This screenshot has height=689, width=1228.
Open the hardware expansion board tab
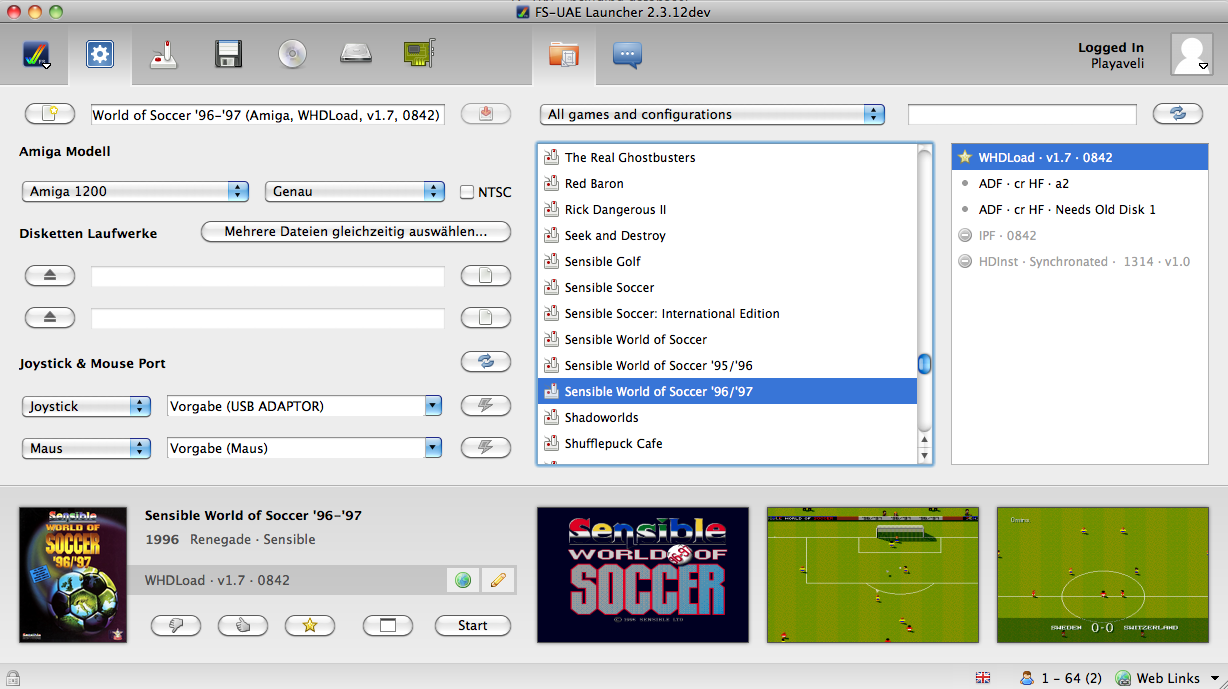click(x=419, y=55)
